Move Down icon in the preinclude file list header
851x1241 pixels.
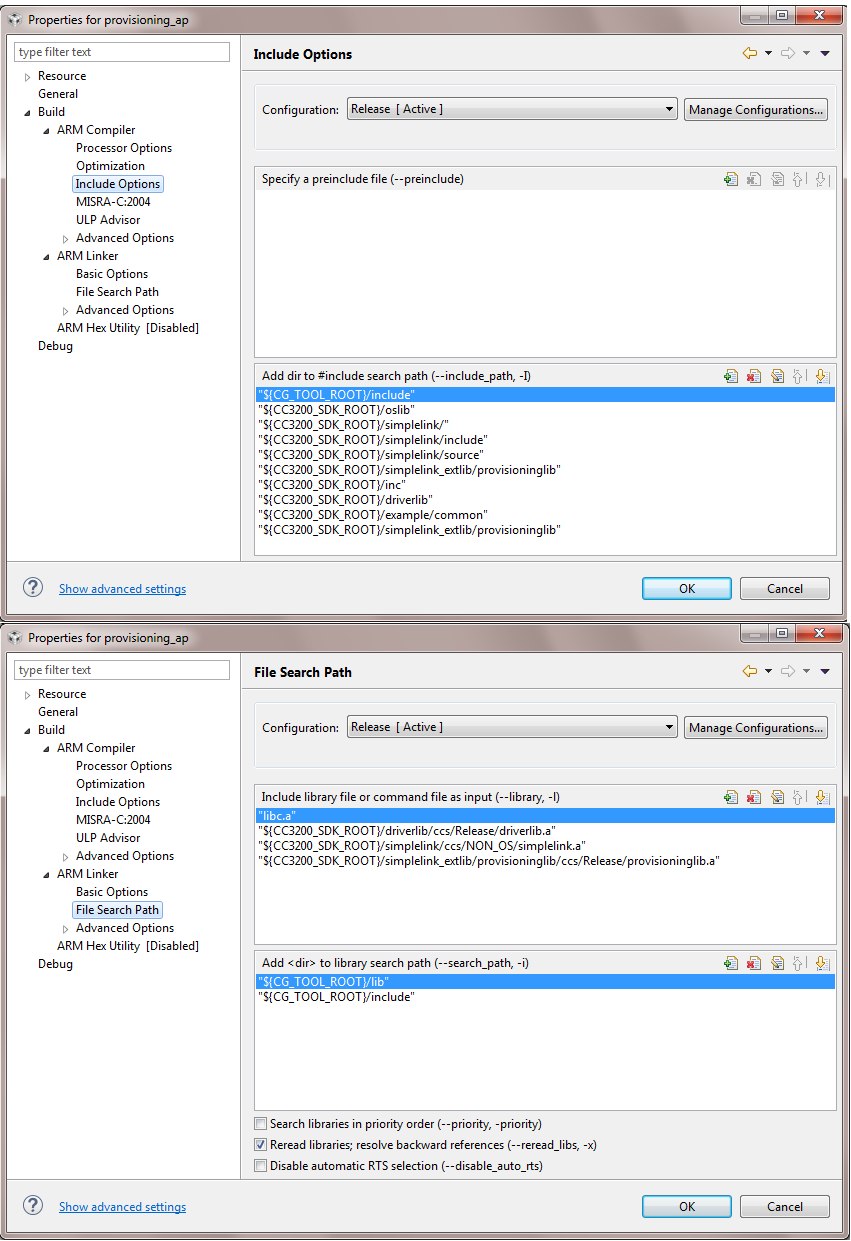[x=822, y=180]
